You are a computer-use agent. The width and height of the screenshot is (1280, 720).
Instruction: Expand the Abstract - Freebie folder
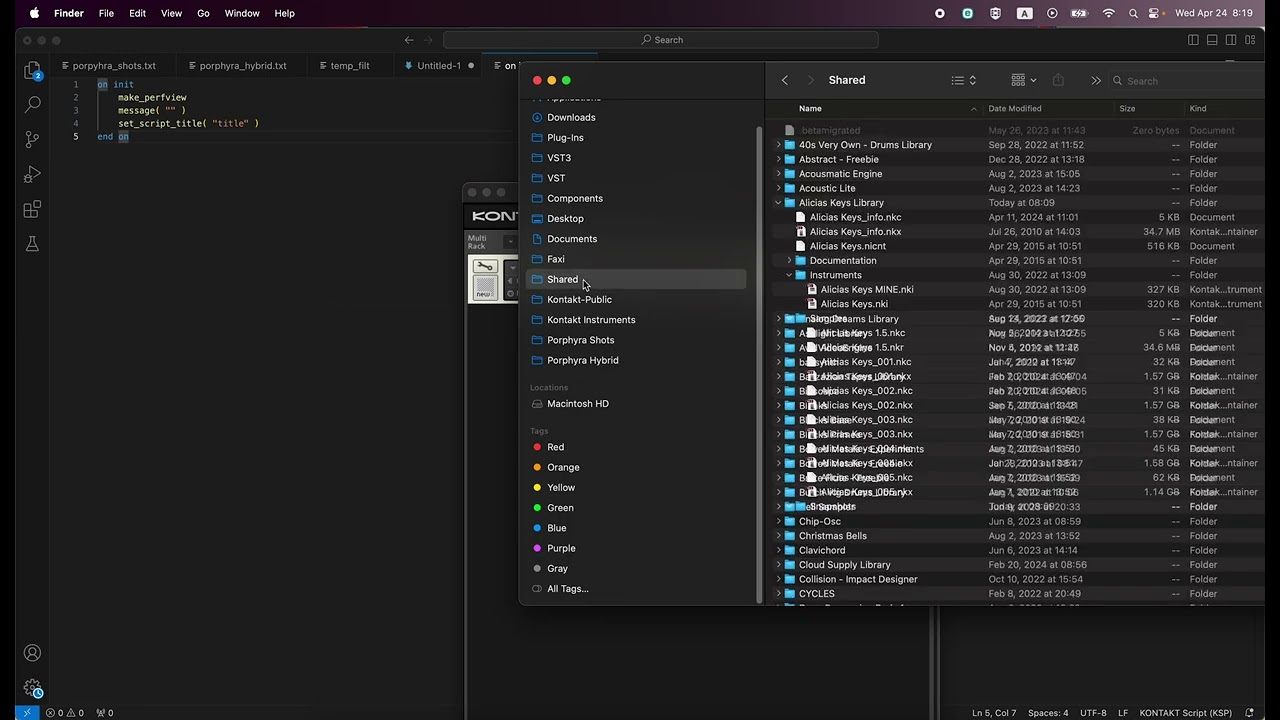click(x=779, y=159)
